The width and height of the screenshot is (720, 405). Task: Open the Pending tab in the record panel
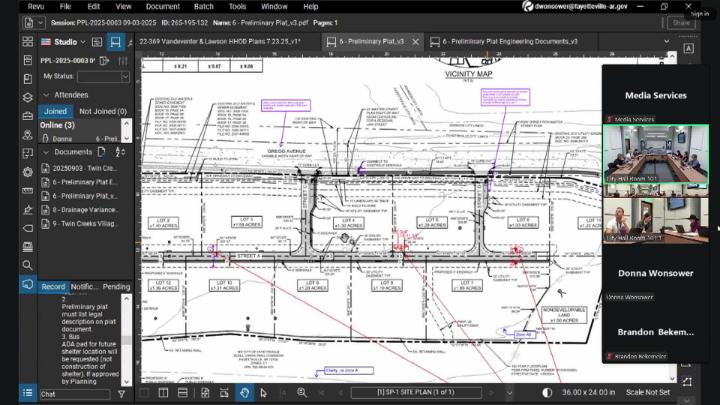click(117, 287)
